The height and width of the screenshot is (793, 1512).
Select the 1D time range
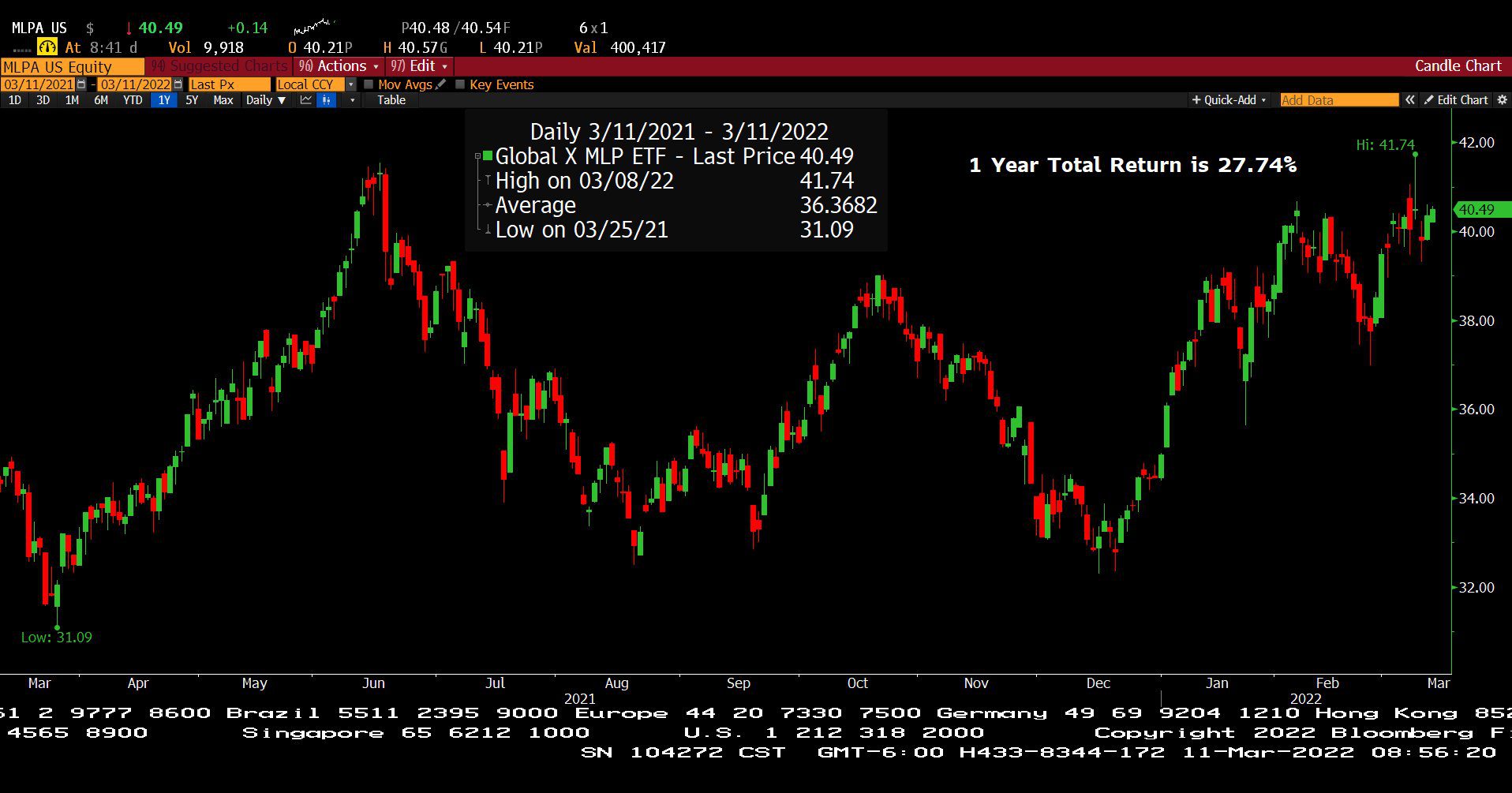(x=15, y=100)
